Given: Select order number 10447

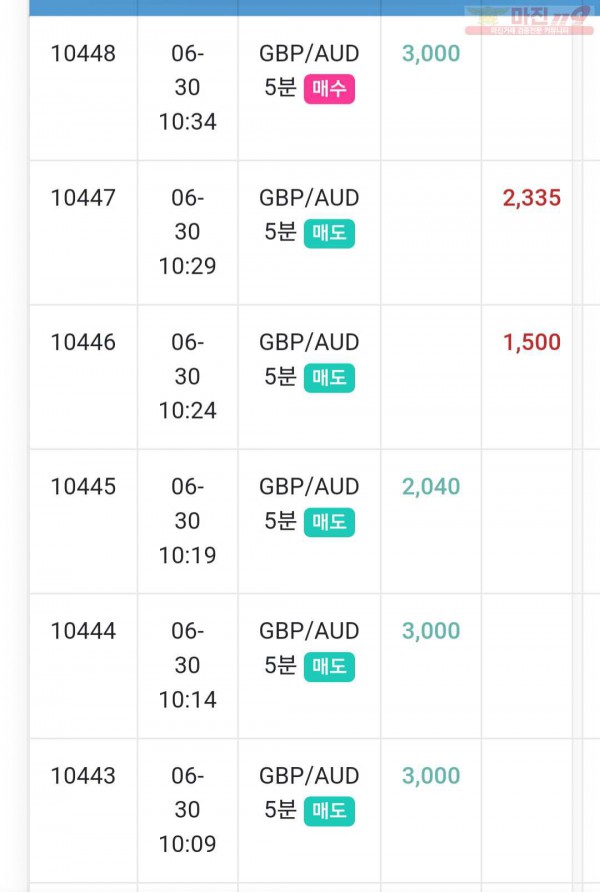Looking at the screenshot, I should (x=83, y=198).
